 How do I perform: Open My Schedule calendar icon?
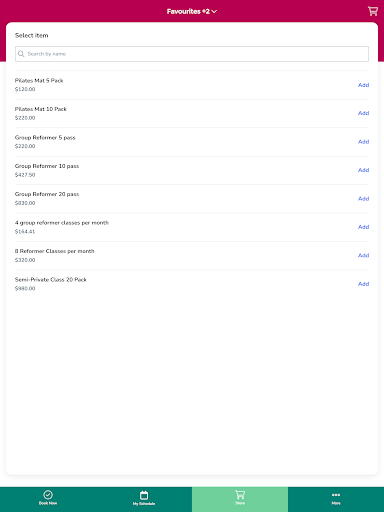(144, 495)
